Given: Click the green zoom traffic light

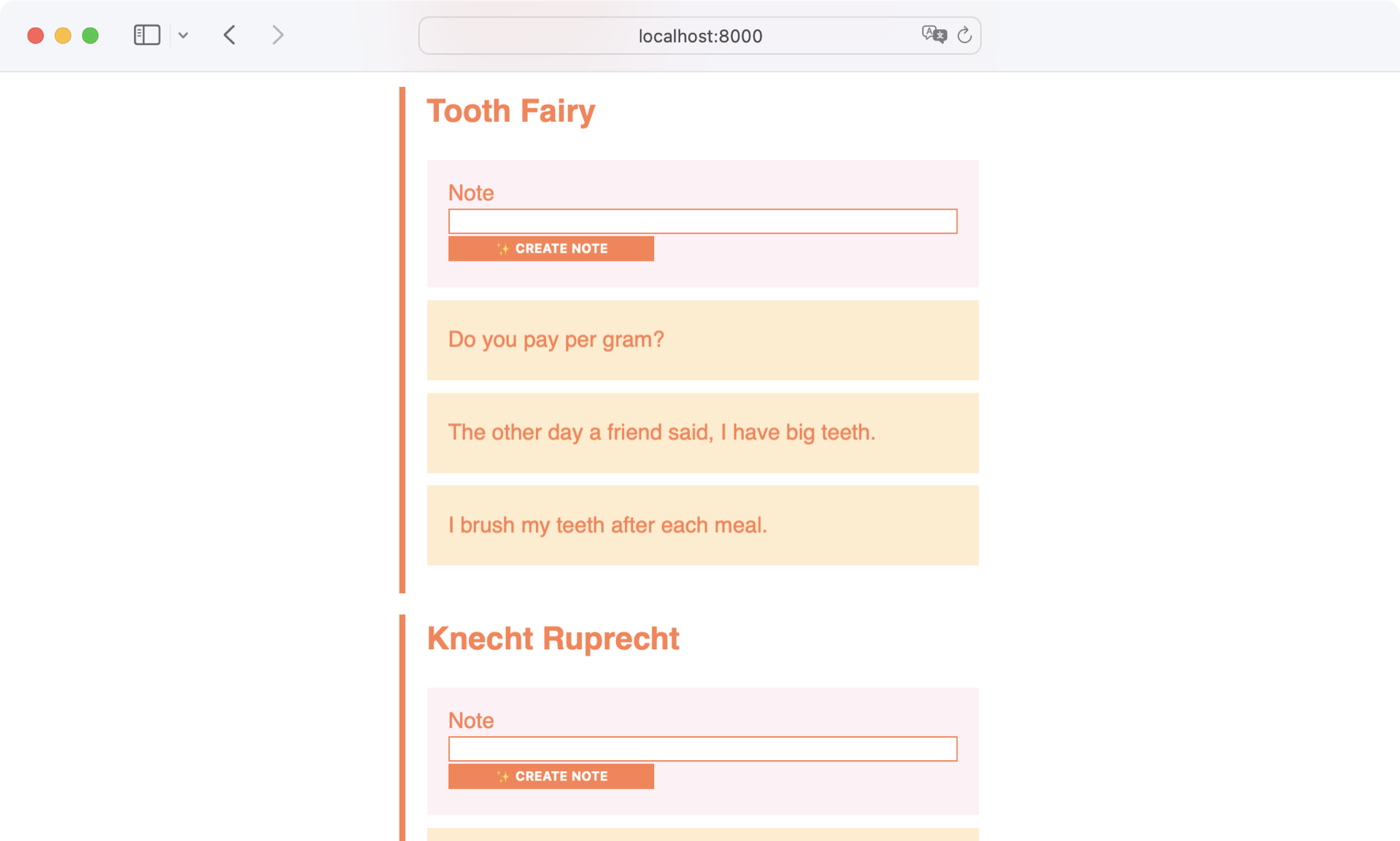Looking at the screenshot, I should pyautogui.click(x=90, y=34).
